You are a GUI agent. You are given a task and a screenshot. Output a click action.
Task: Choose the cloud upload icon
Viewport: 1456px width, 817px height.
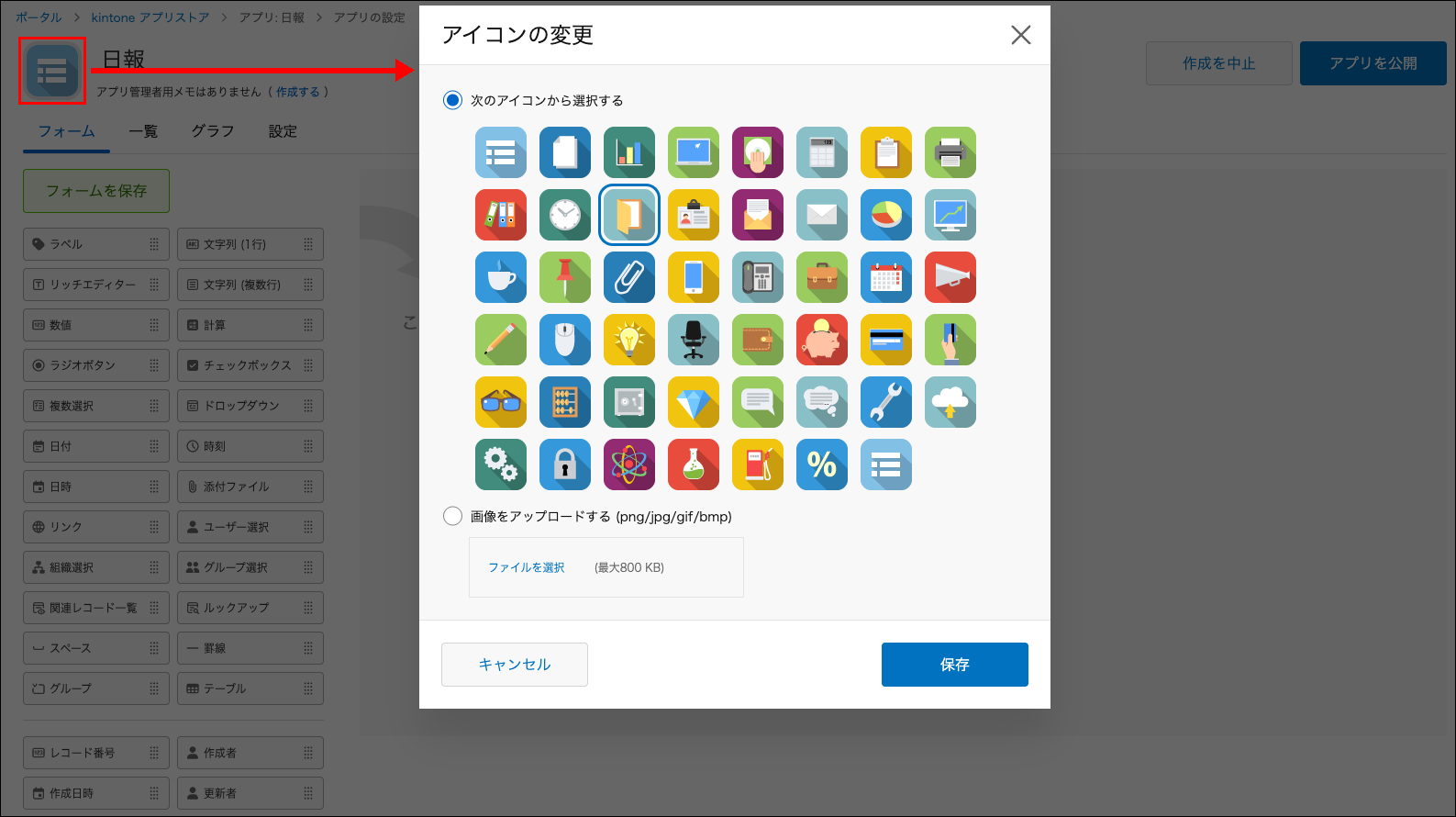pyautogui.click(x=950, y=402)
